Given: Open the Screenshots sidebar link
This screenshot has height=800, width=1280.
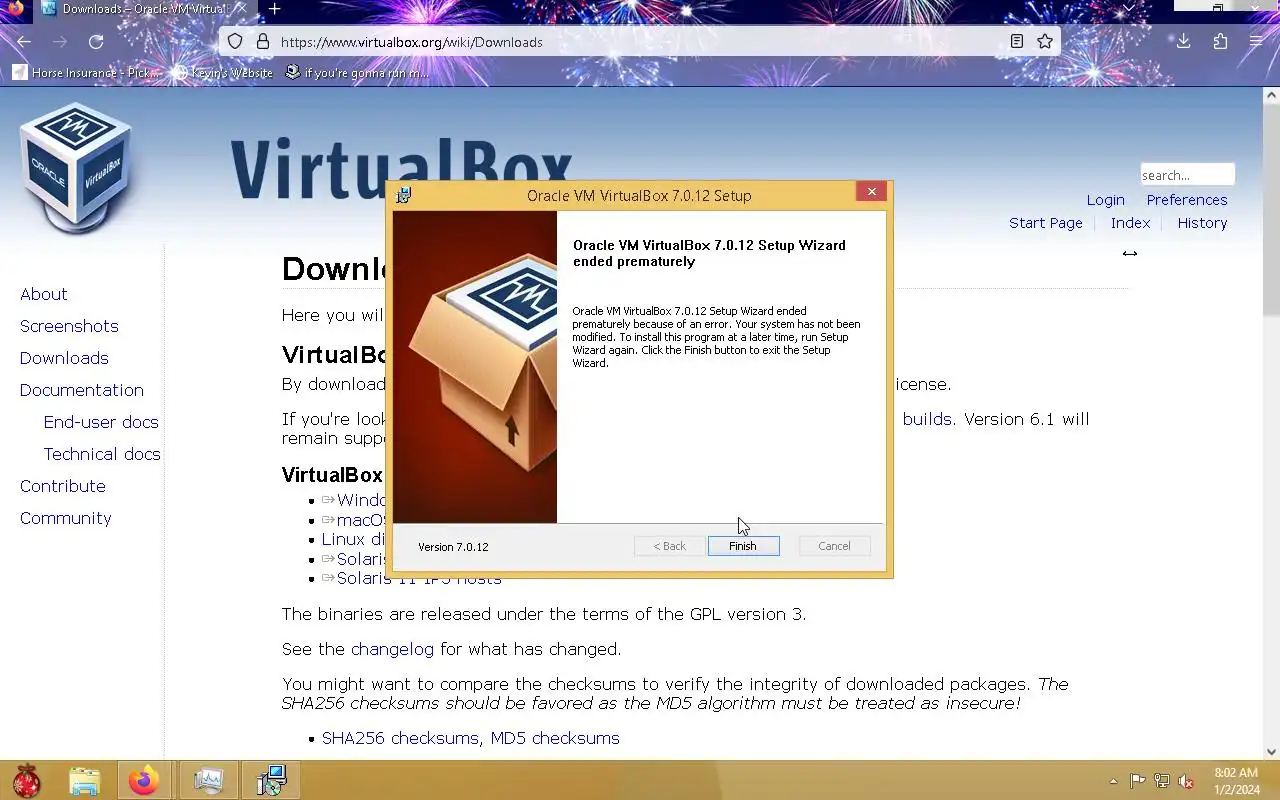Looking at the screenshot, I should pos(69,326).
